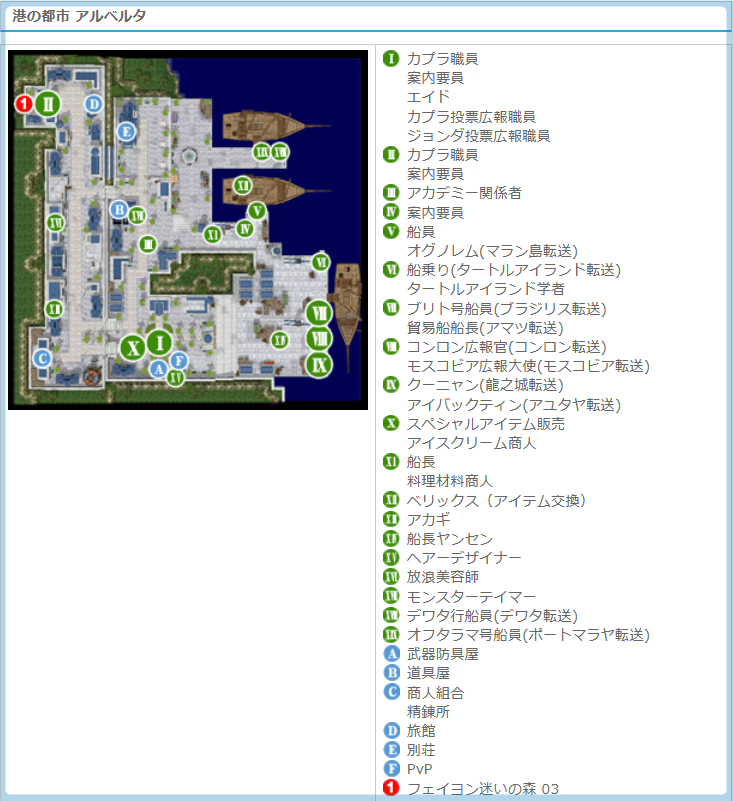Click the large green II marker on the map
This screenshot has width=733, height=801.
48,103
